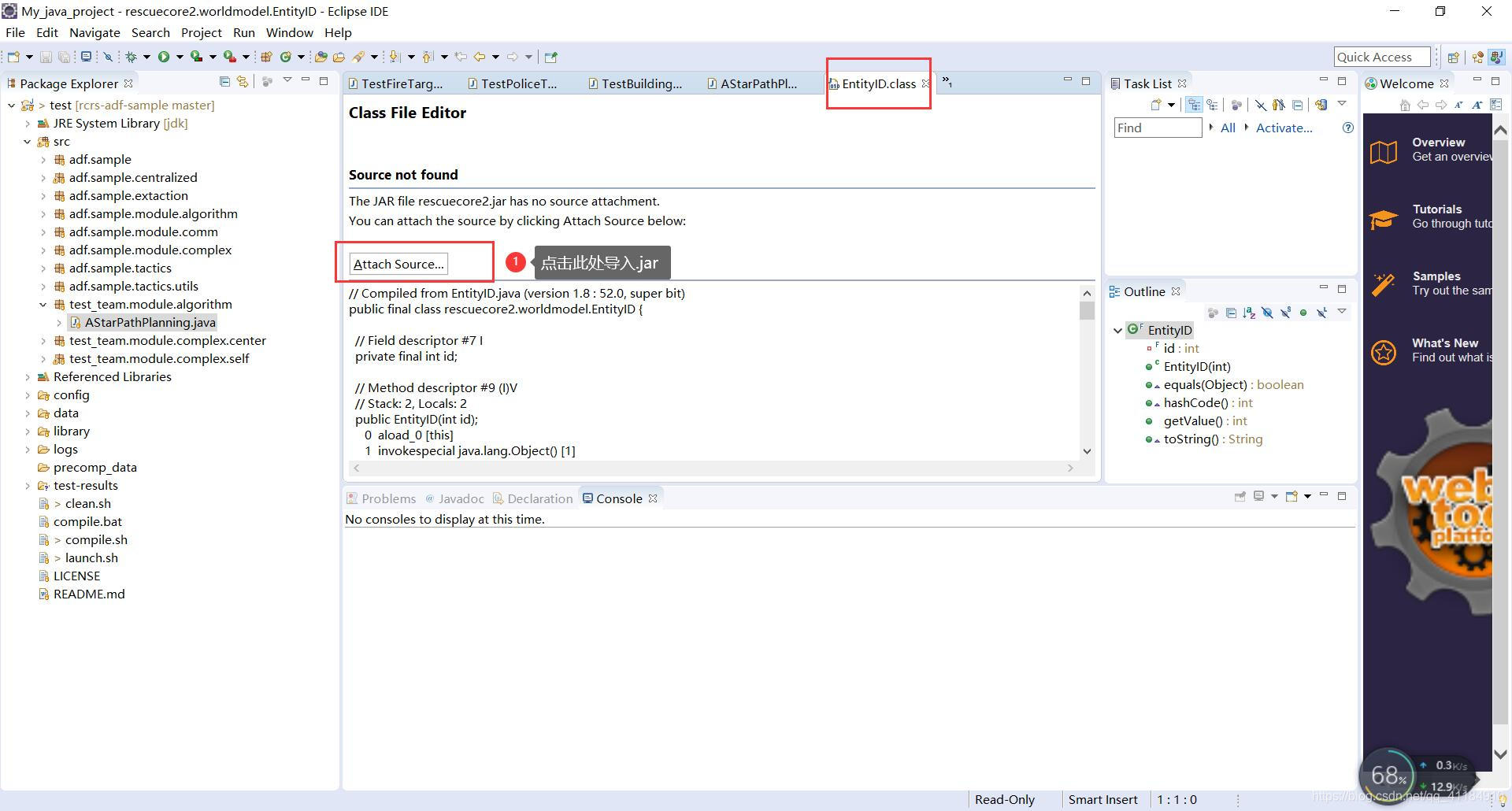
Task: Open the Run button dropdown arrow
Action: 180,57
